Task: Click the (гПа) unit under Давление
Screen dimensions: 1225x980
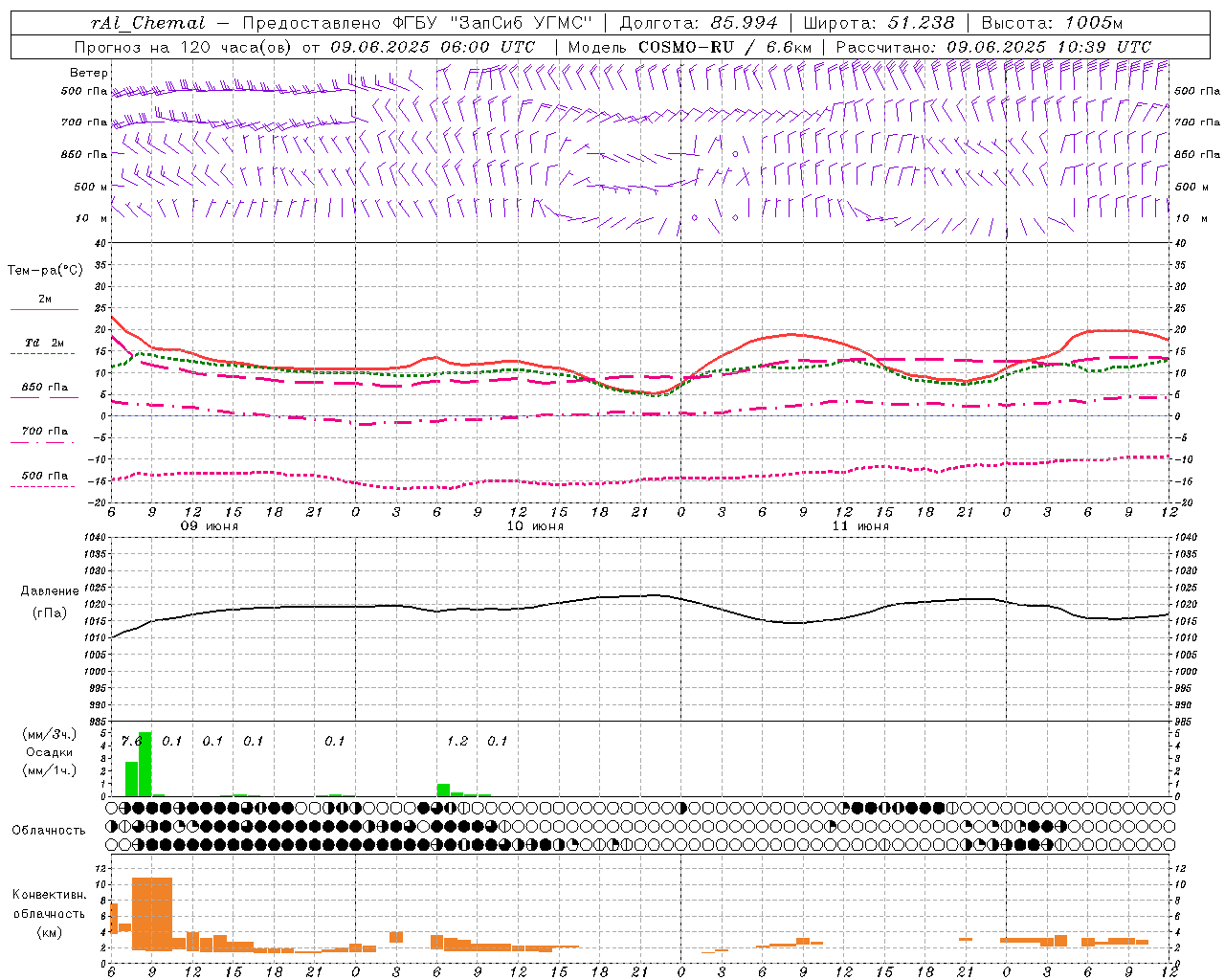Action: (x=50, y=613)
